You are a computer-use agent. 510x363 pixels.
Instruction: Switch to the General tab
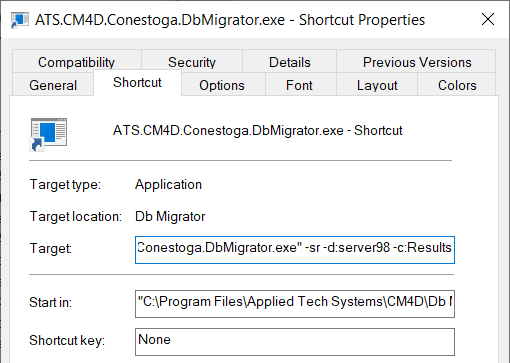[53, 85]
